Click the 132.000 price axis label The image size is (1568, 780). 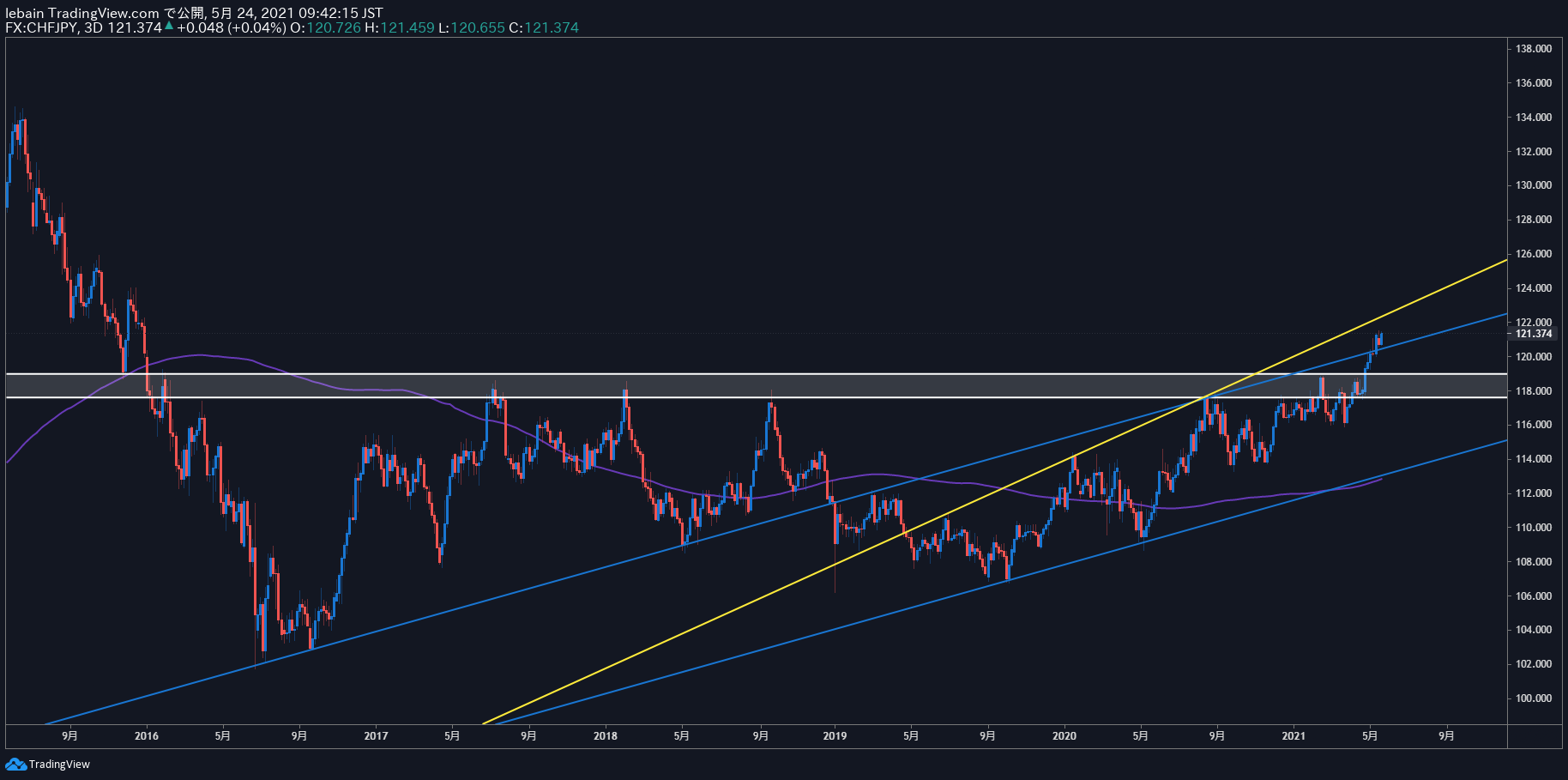coord(1534,152)
